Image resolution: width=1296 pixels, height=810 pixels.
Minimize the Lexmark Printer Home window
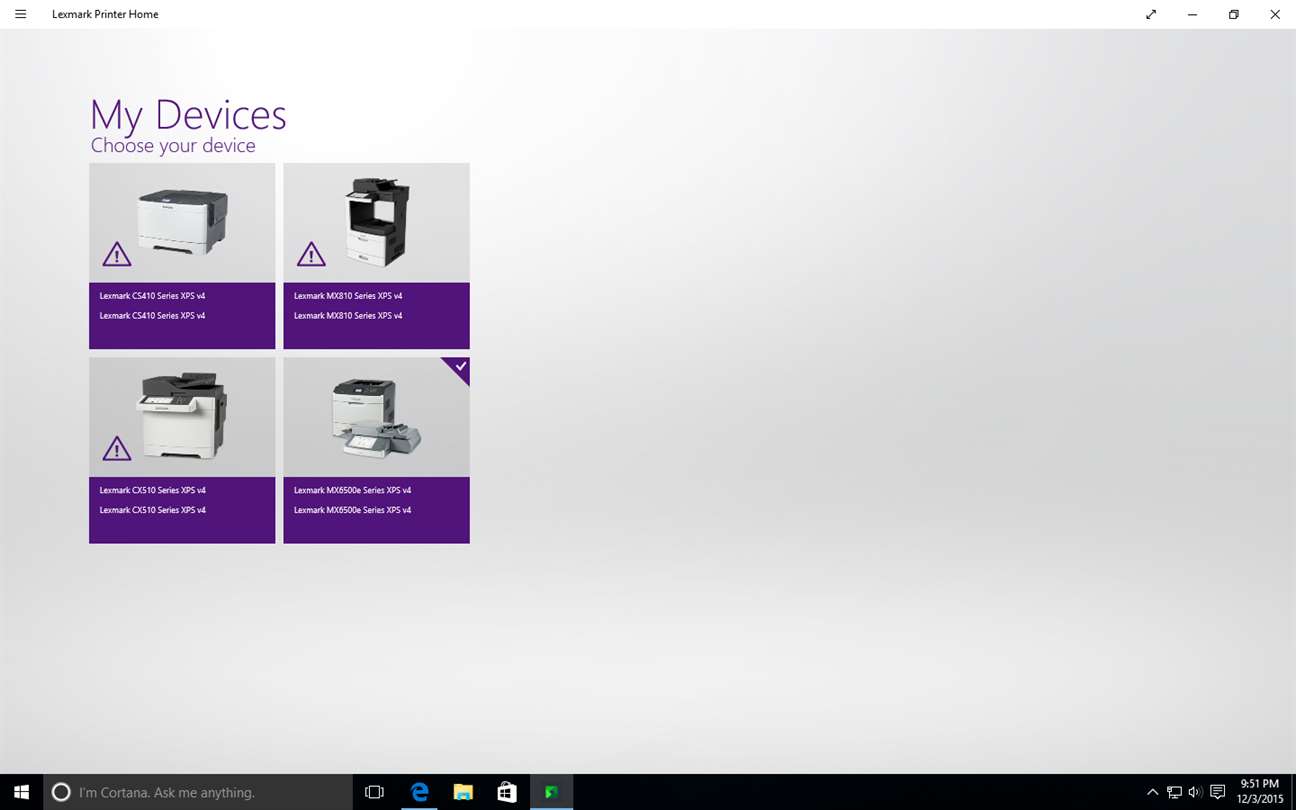click(x=1192, y=14)
